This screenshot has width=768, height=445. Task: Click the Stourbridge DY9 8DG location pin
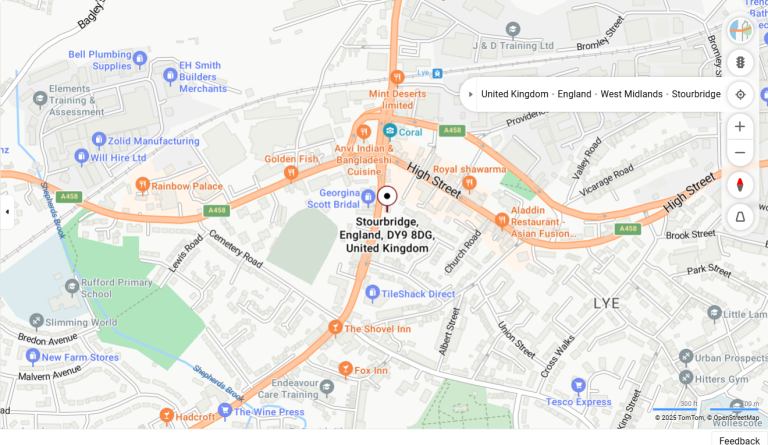387,197
